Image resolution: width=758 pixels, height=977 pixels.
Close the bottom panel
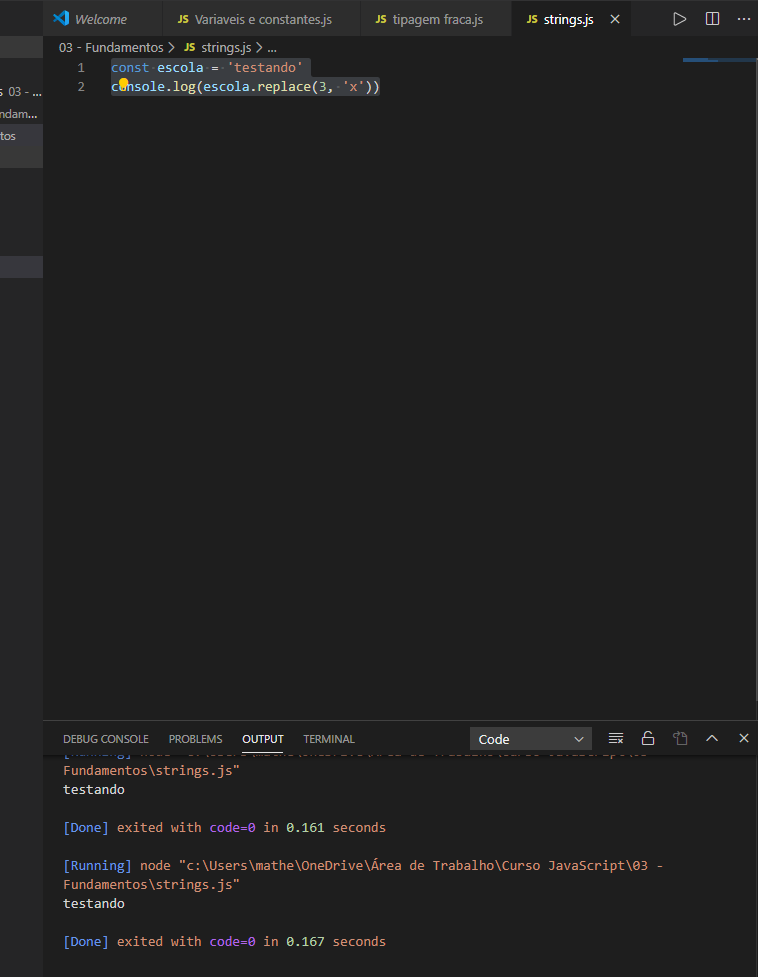744,739
